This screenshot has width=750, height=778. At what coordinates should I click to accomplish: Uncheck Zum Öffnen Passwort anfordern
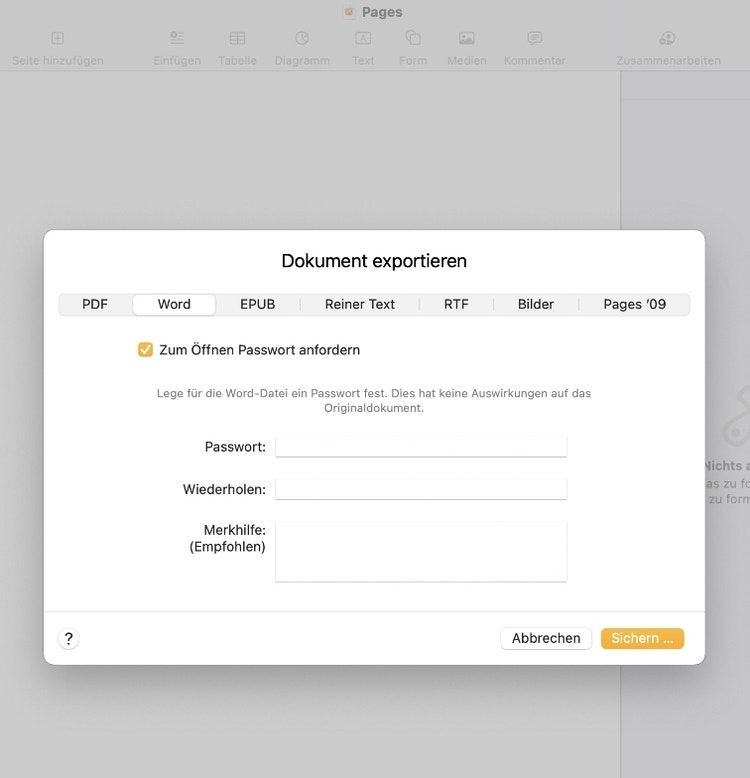(145, 350)
